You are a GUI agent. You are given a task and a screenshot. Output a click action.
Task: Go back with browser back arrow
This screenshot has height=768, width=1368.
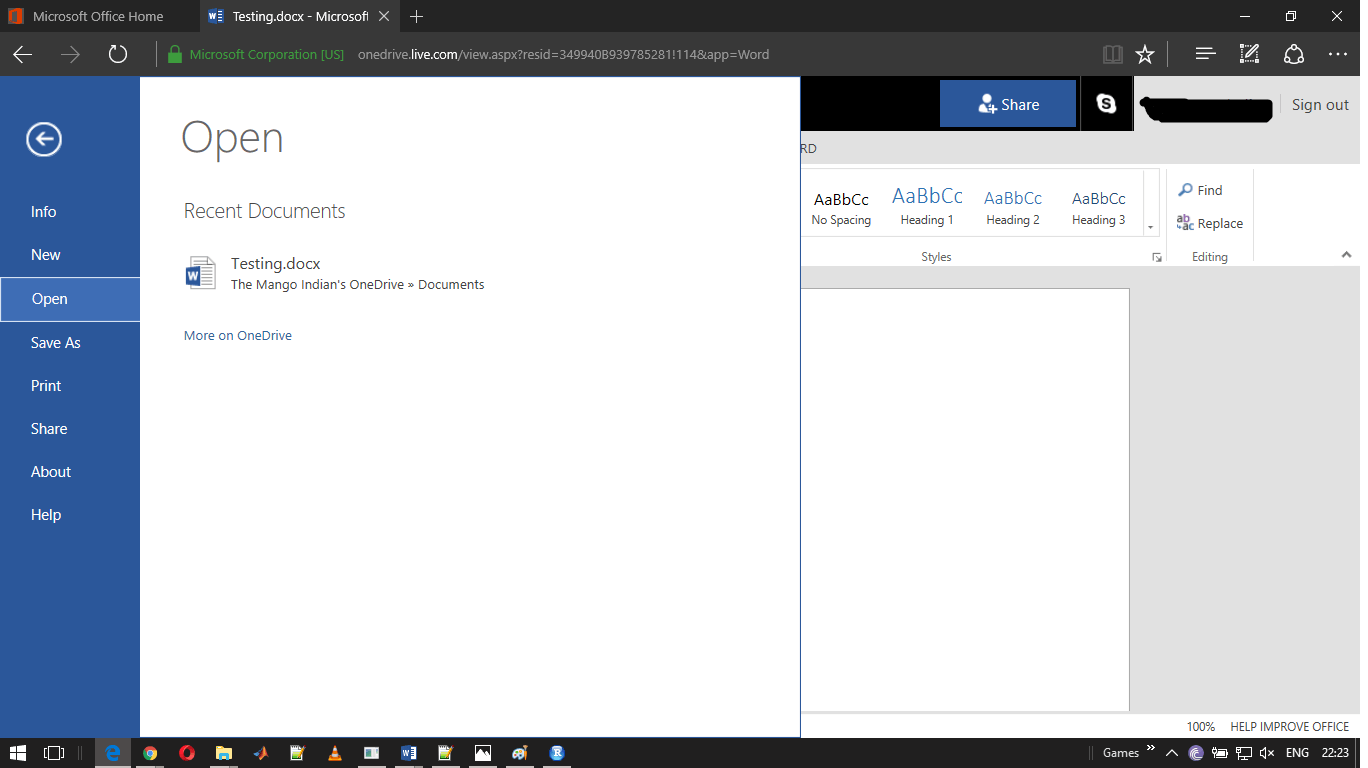[22, 55]
